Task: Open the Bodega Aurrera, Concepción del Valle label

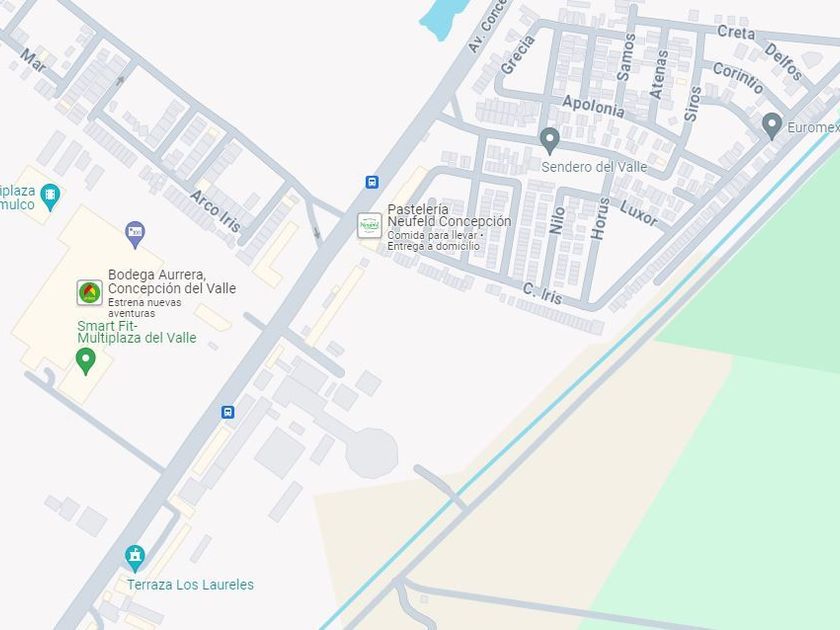Action: [x=172, y=281]
